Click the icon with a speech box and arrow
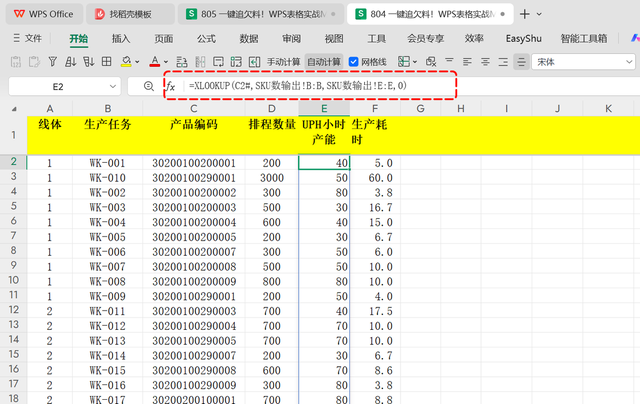 coord(218,62)
